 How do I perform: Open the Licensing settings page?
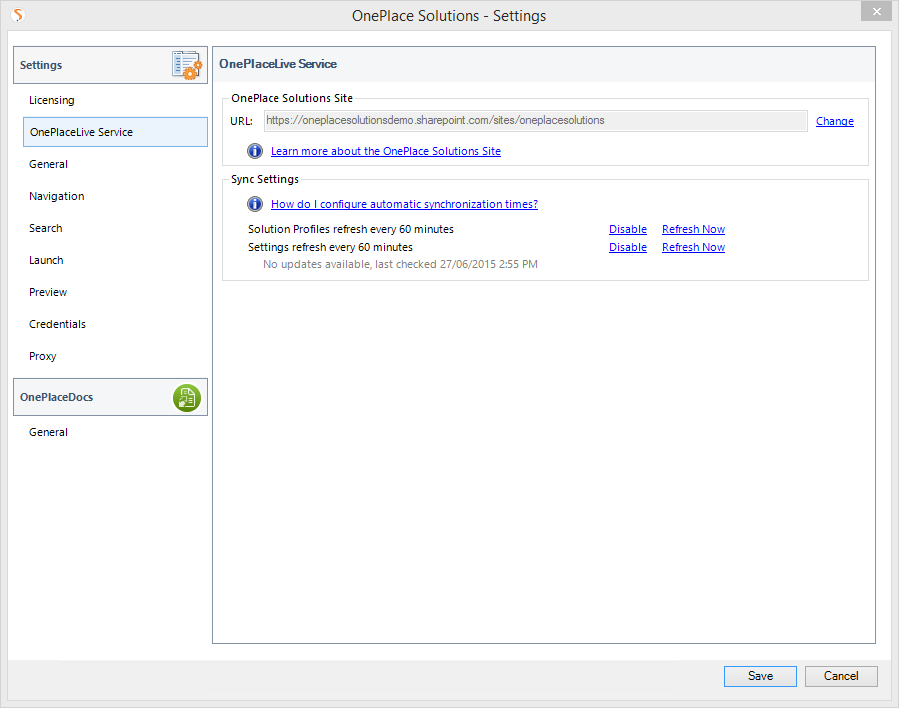click(x=52, y=100)
